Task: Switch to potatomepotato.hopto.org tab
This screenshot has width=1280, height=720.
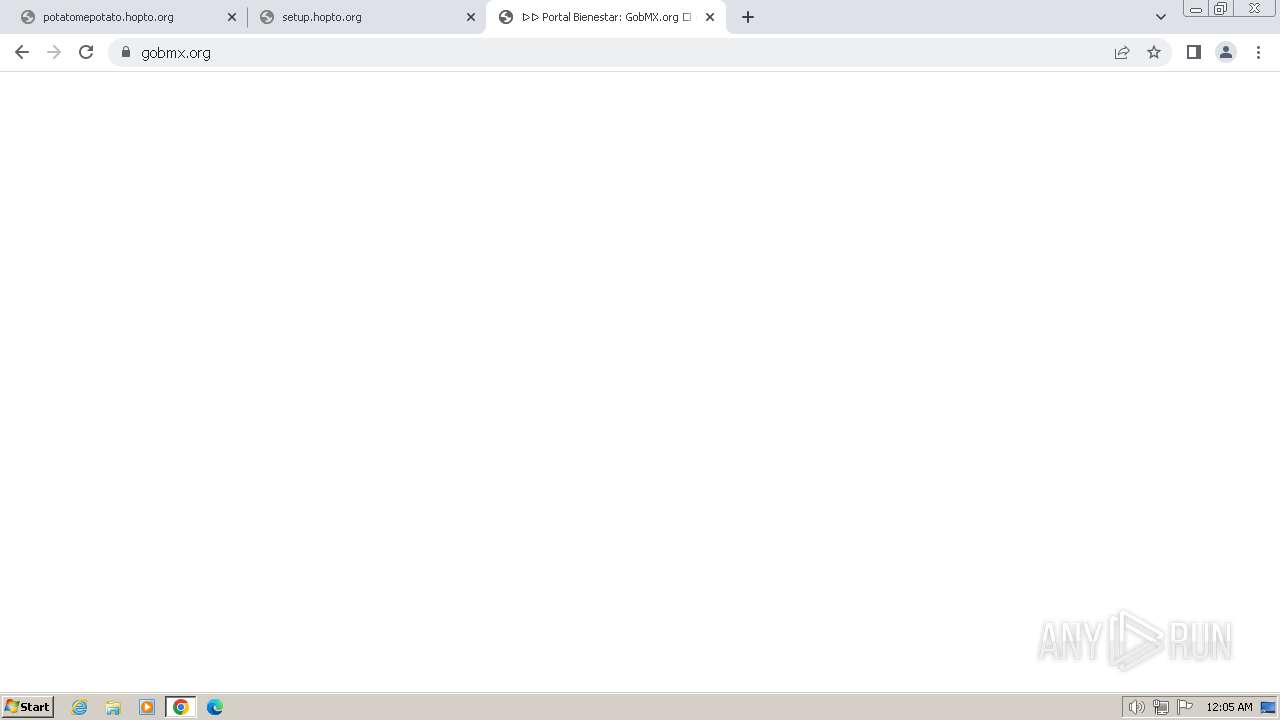Action: [x=128, y=17]
